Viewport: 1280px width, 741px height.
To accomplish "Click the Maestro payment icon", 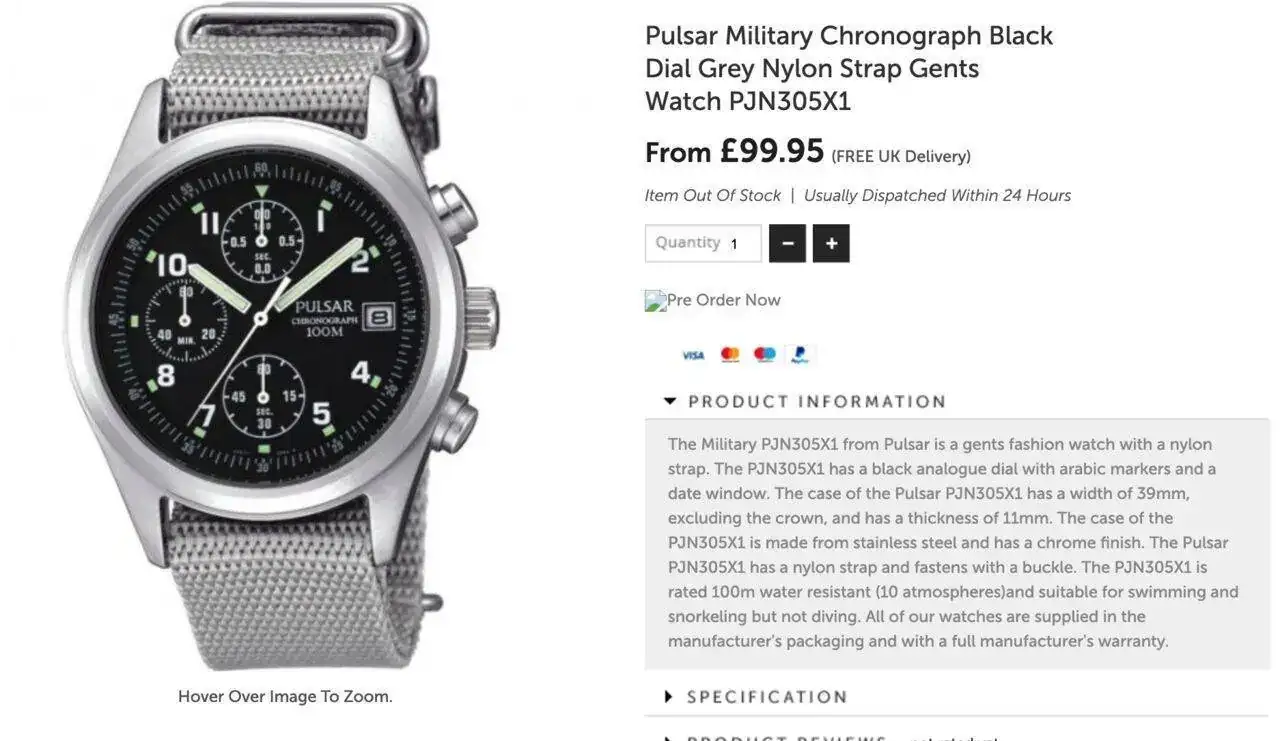I will coord(765,355).
